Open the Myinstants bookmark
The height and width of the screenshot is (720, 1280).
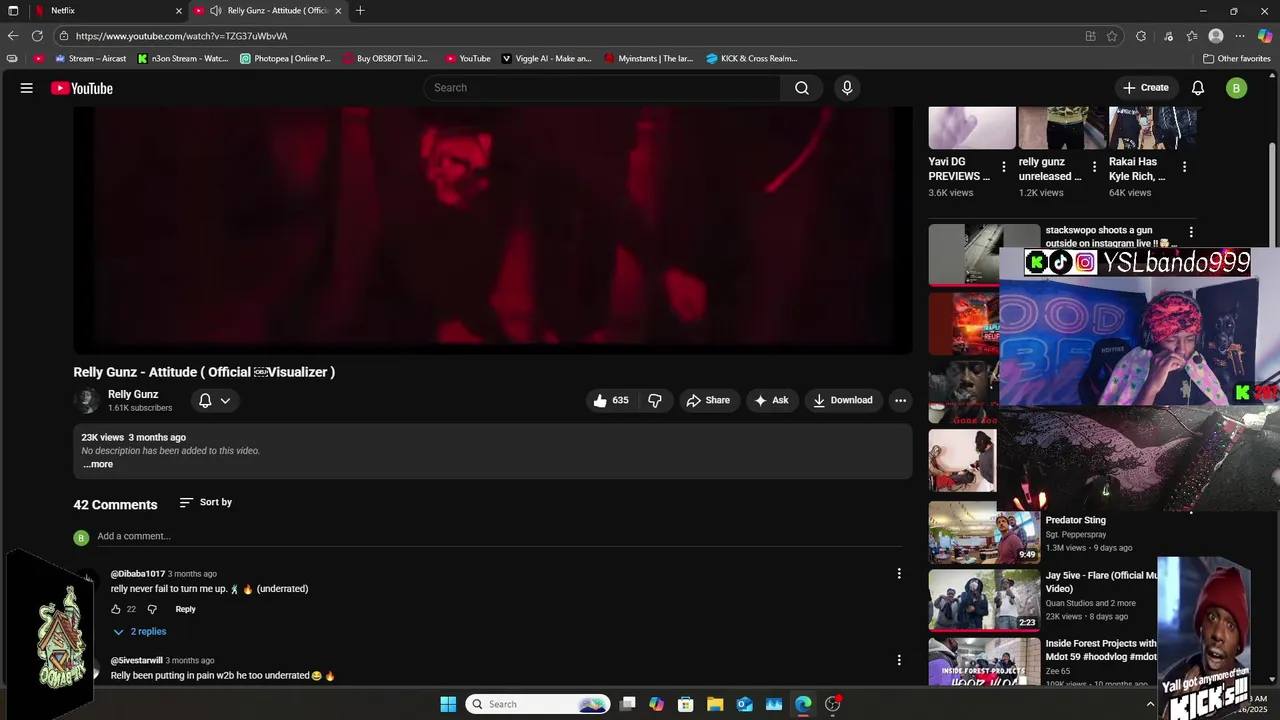648,59
